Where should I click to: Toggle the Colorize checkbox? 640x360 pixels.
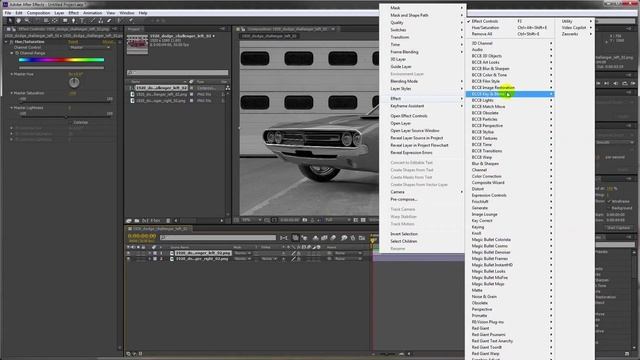pyautogui.click(x=70, y=122)
